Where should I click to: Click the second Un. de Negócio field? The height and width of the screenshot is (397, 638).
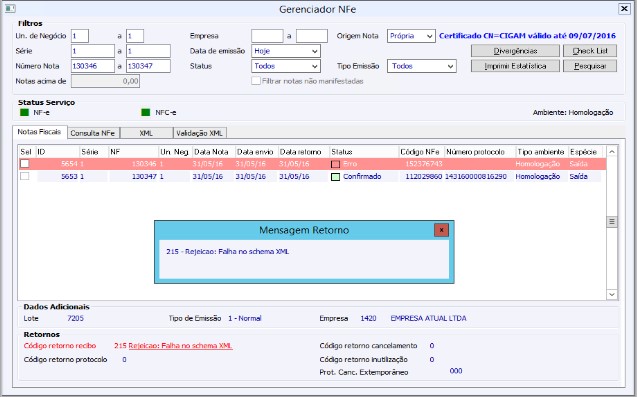pyautogui.click(x=135, y=36)
